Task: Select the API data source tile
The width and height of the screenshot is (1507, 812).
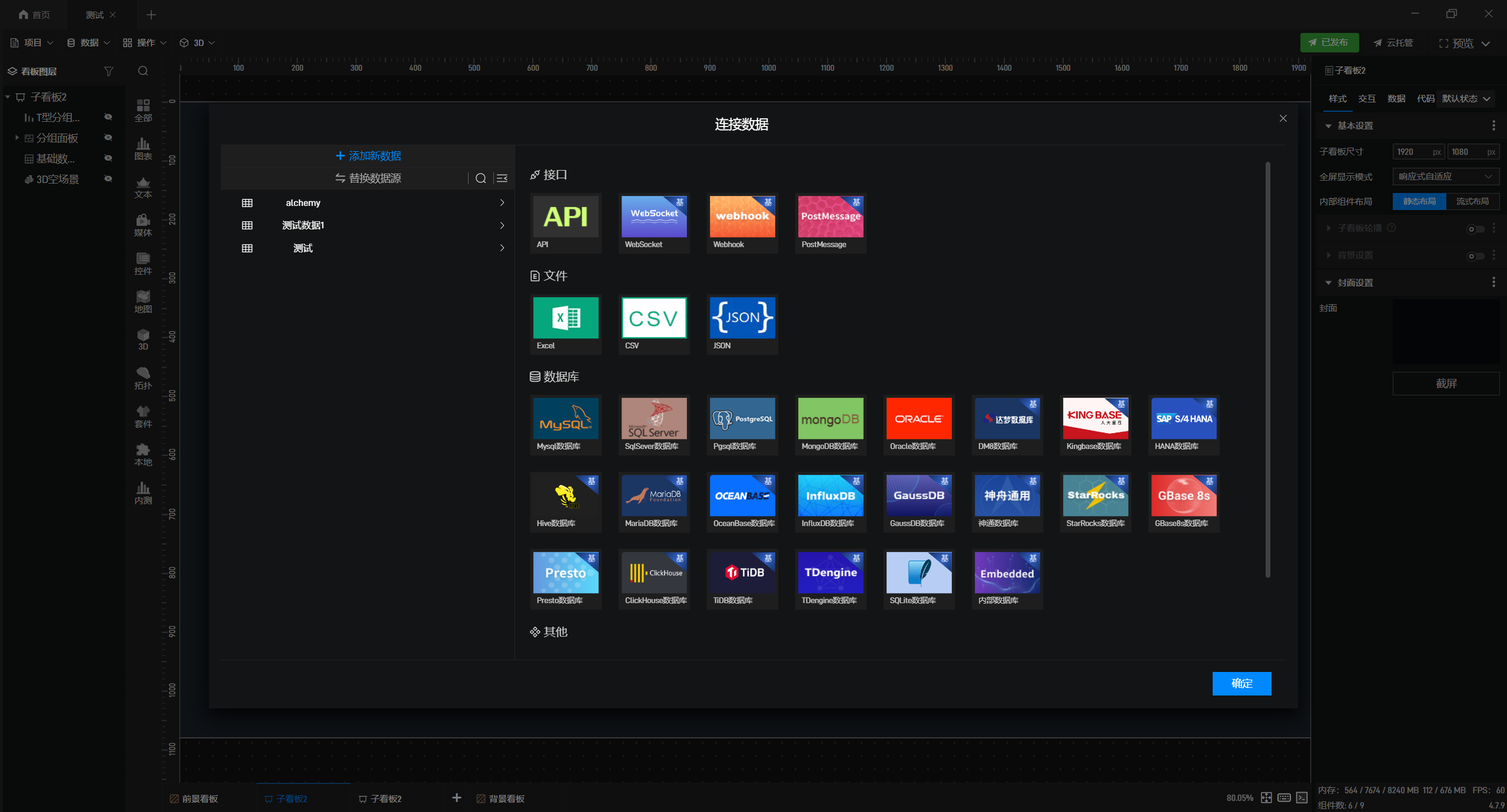Action: pos(566,223)
